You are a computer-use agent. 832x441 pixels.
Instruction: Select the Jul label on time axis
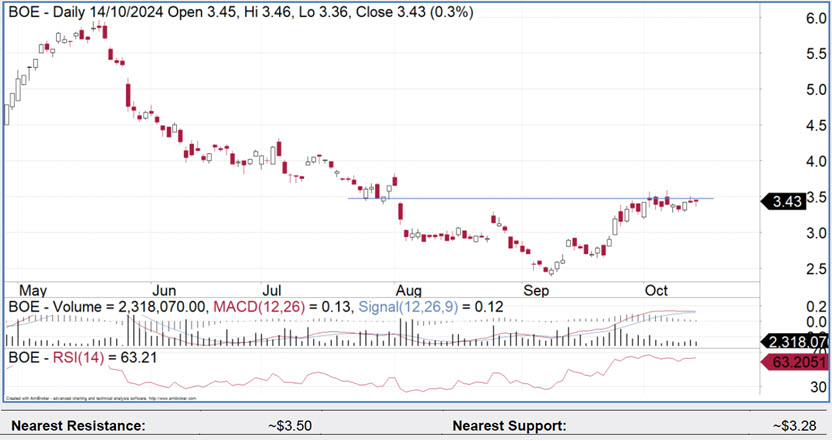coord(276,289)
